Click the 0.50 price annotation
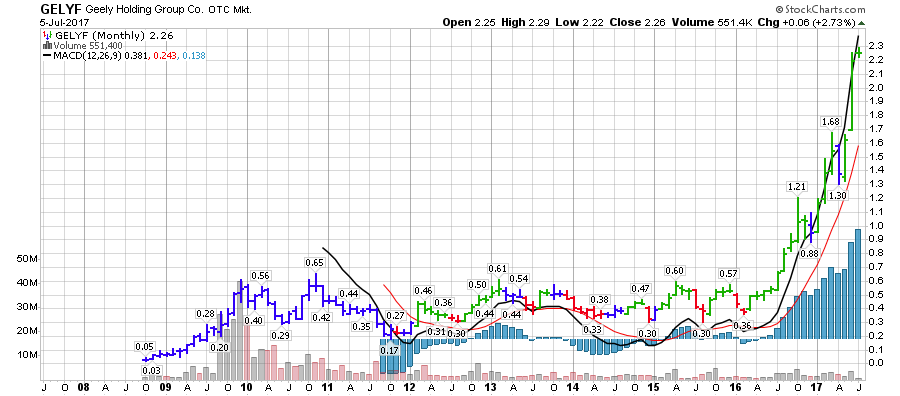Screen dimensions: 900x396 478,285
